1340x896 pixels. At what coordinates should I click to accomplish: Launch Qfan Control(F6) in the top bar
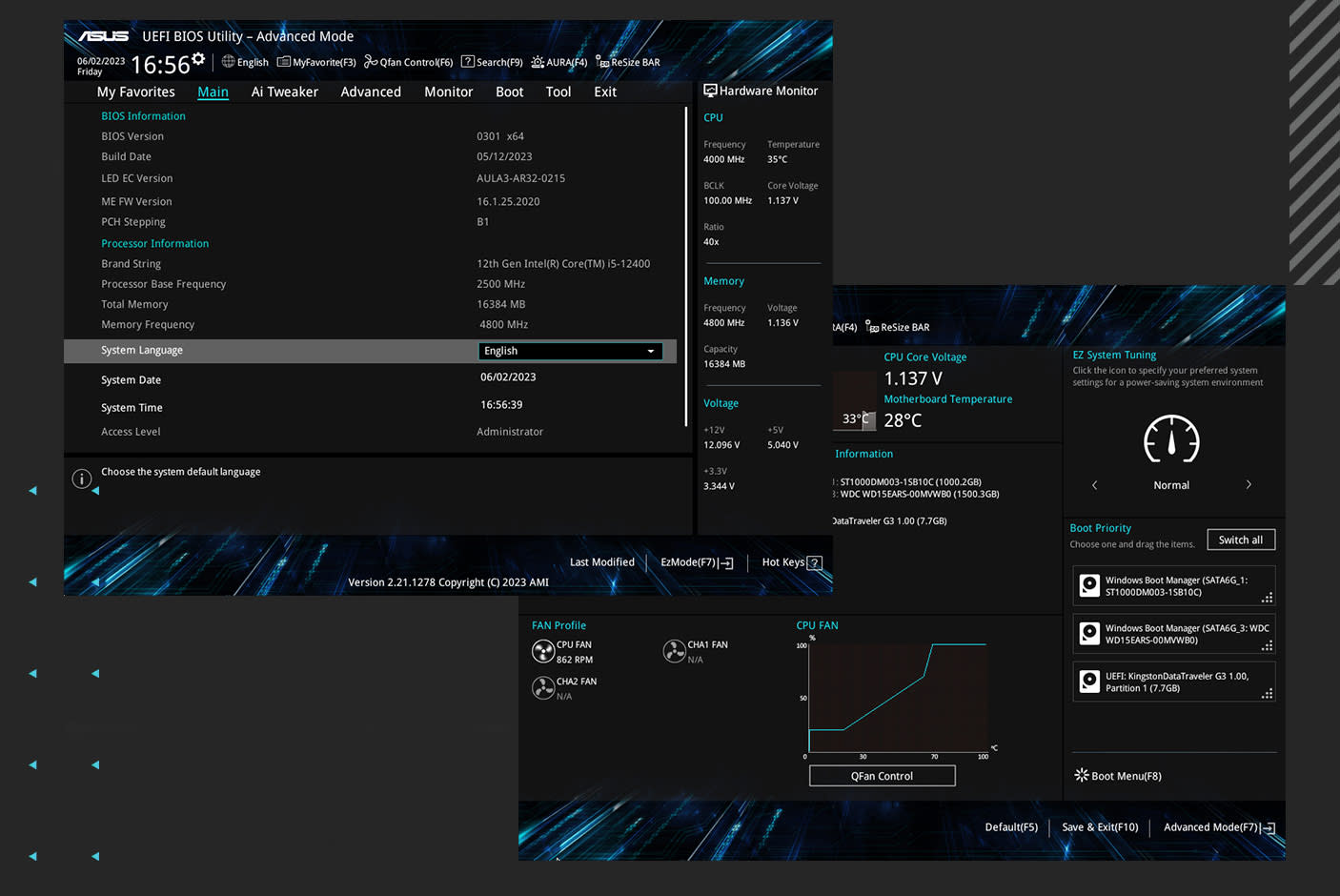pos(371,62)
